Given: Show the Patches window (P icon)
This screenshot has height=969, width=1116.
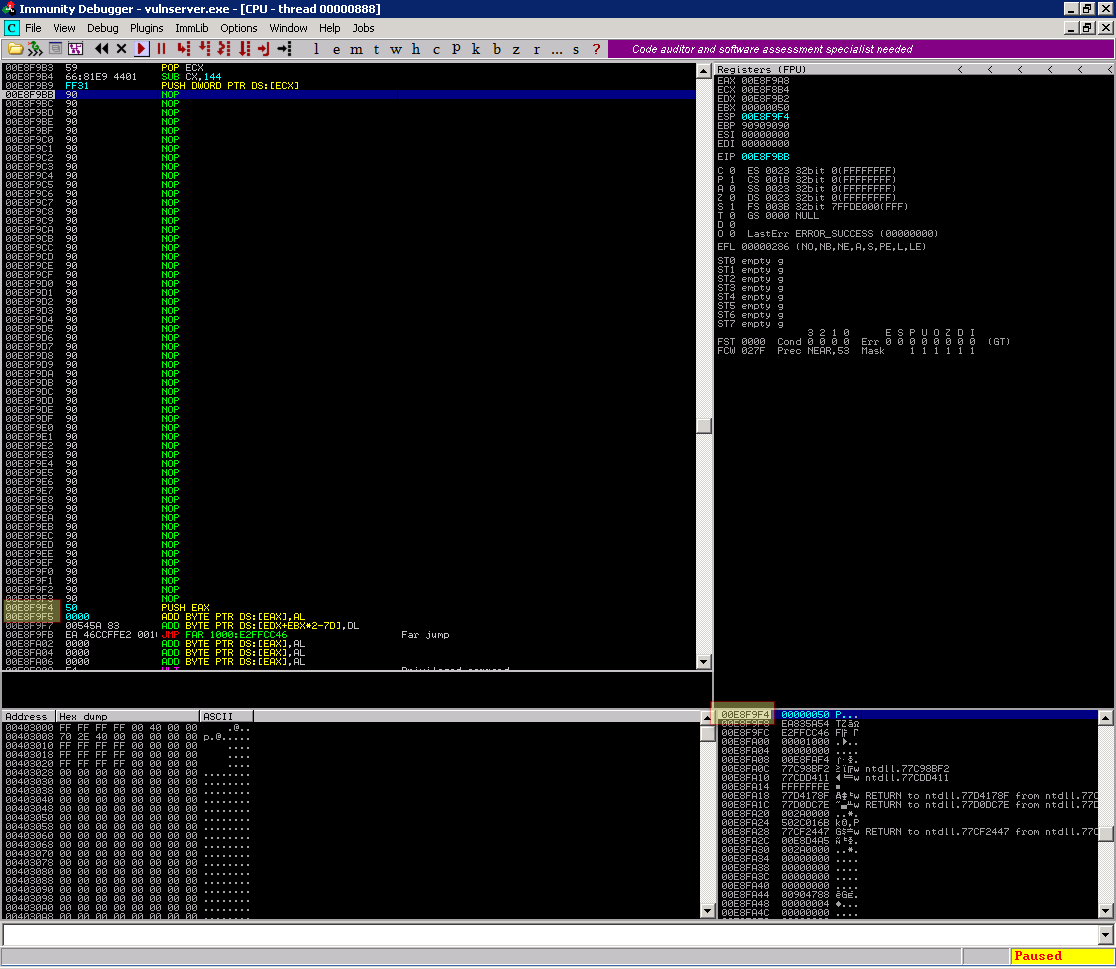Looking at the screenshot, I should click(x=456, y=49).
